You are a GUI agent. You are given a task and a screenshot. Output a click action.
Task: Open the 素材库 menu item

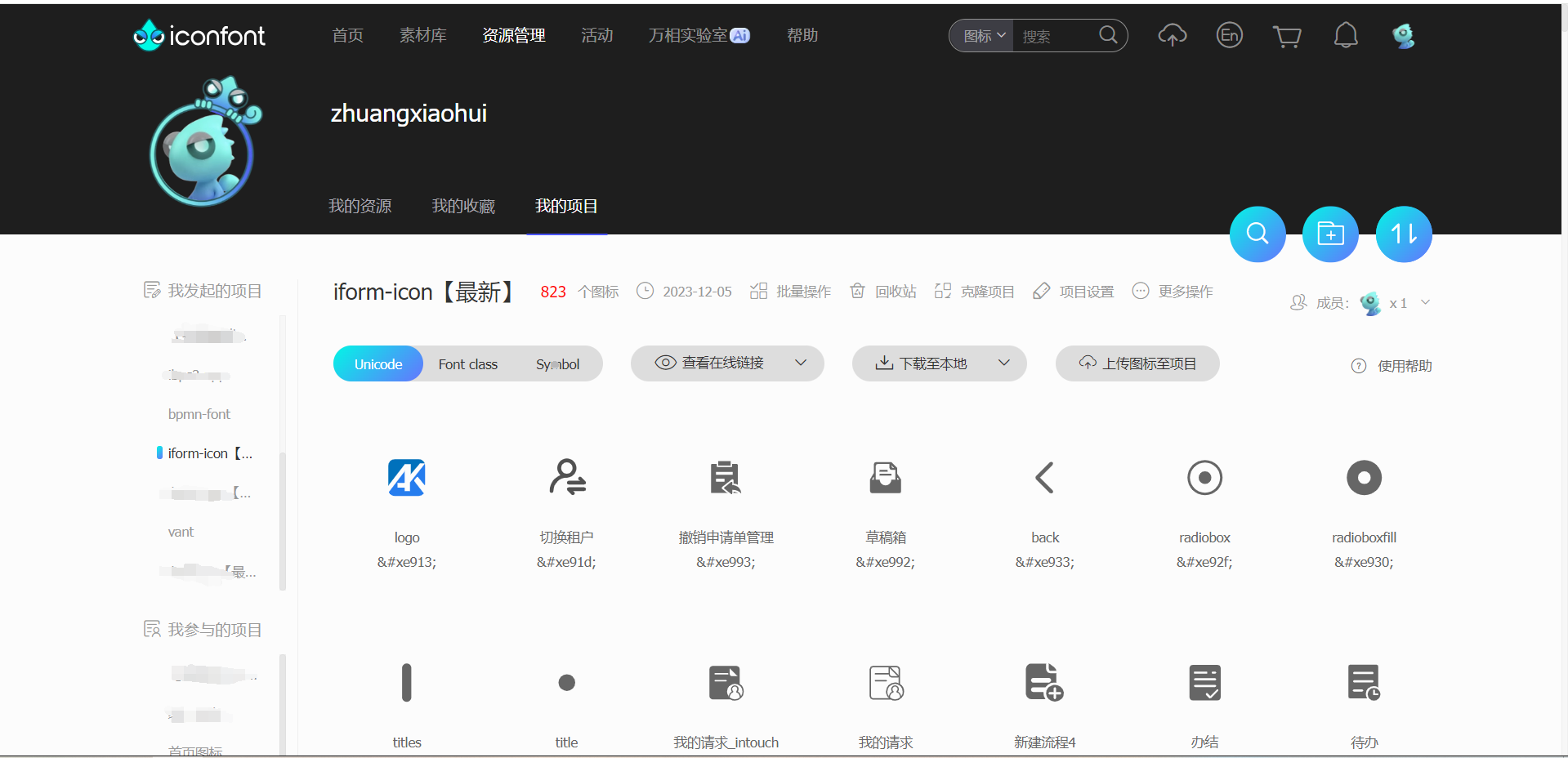(x=422, y=35)
